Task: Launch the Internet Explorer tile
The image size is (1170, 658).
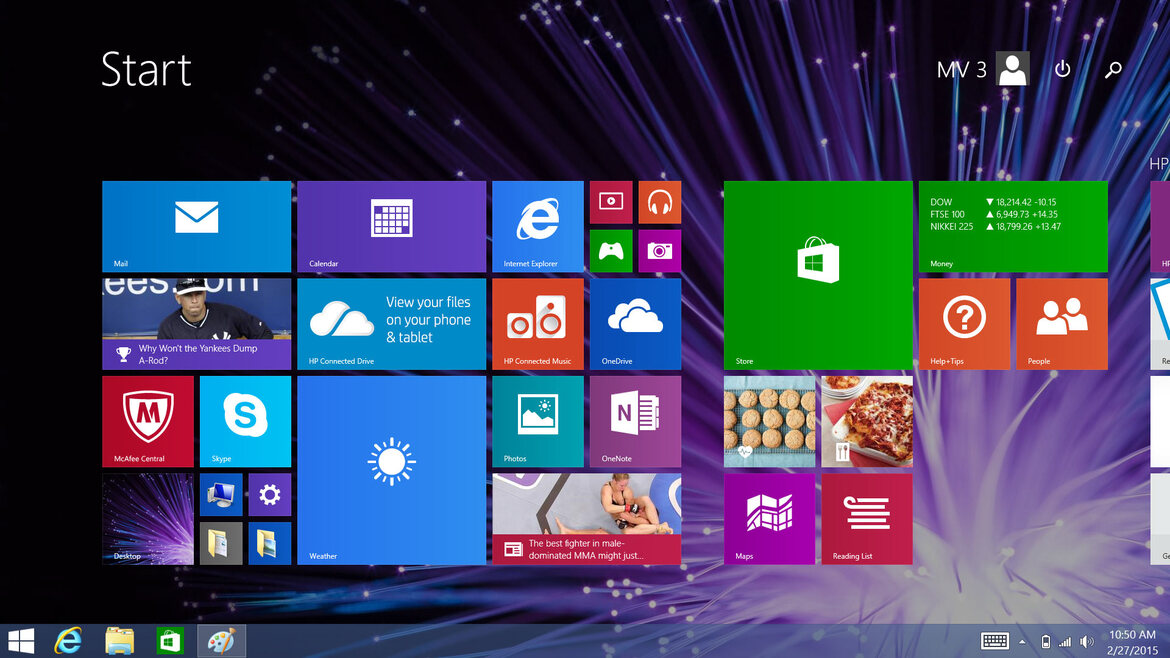Action: 538,226
